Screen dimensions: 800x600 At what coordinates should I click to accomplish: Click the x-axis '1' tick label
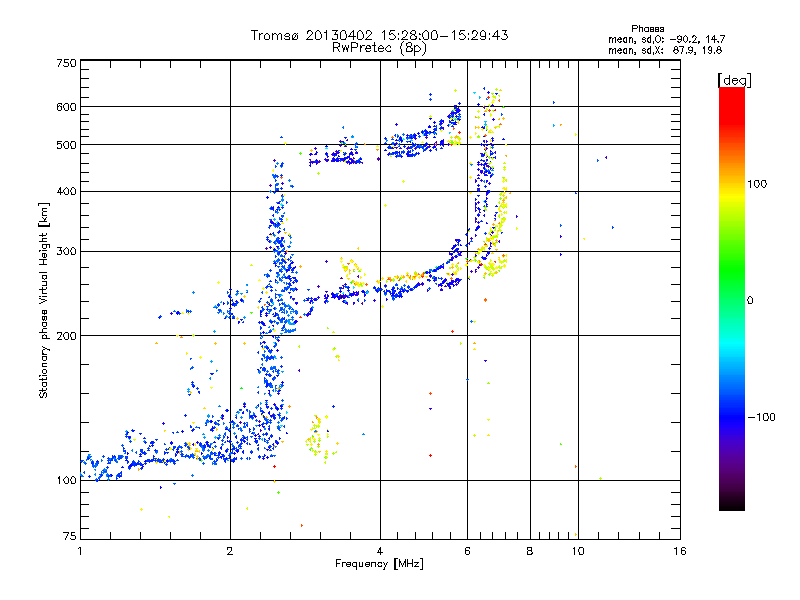click(80, 551)
